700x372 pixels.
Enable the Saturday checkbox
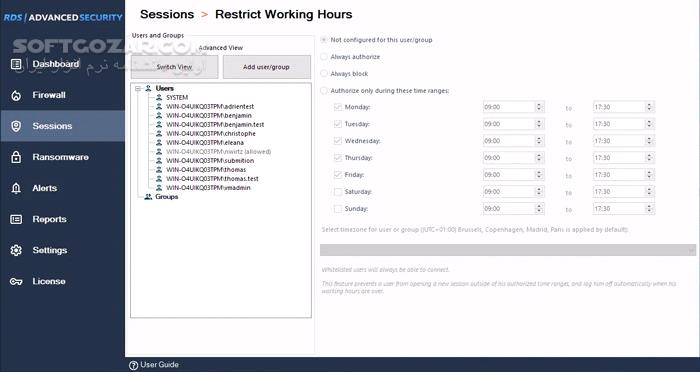click(338, 192)
